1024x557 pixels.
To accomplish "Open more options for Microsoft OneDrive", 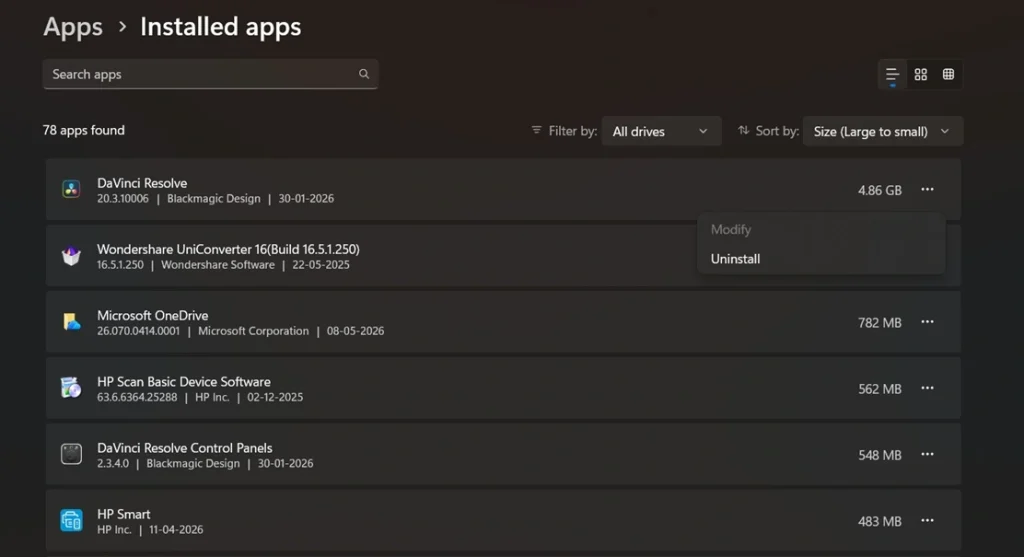I will coord(927,322).
